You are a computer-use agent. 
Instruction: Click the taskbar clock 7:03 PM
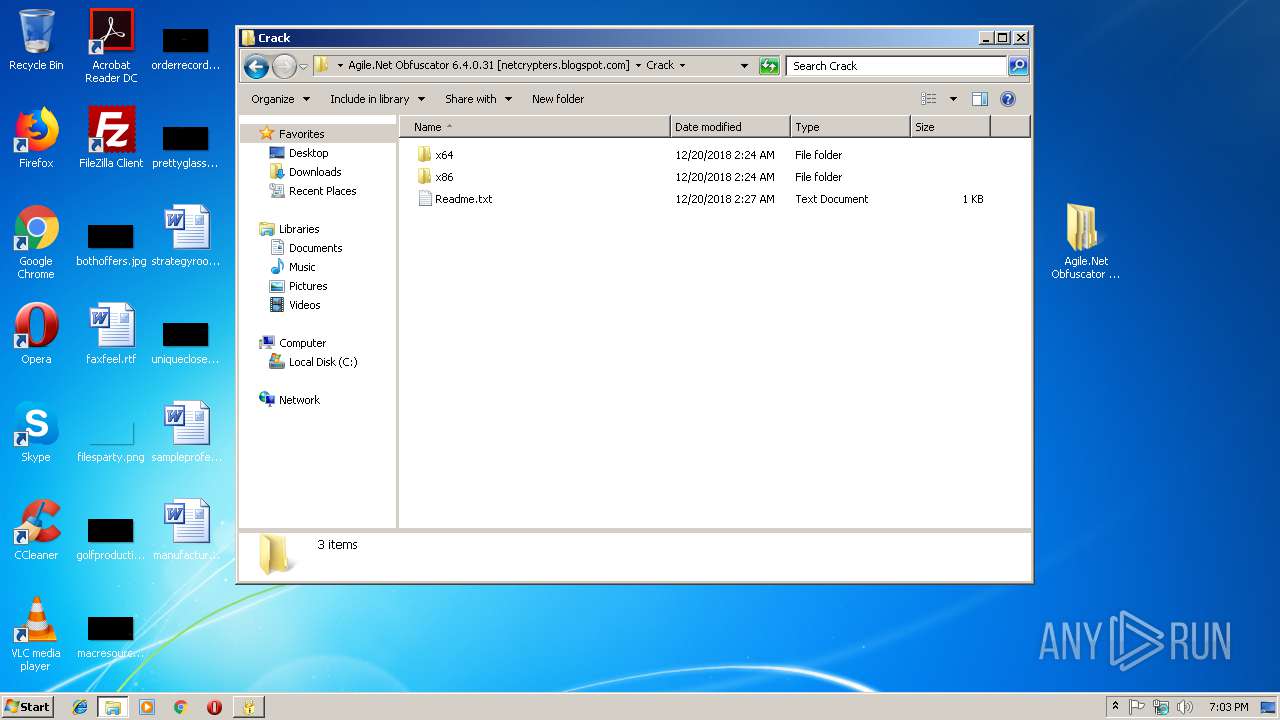pos(1228,707)
